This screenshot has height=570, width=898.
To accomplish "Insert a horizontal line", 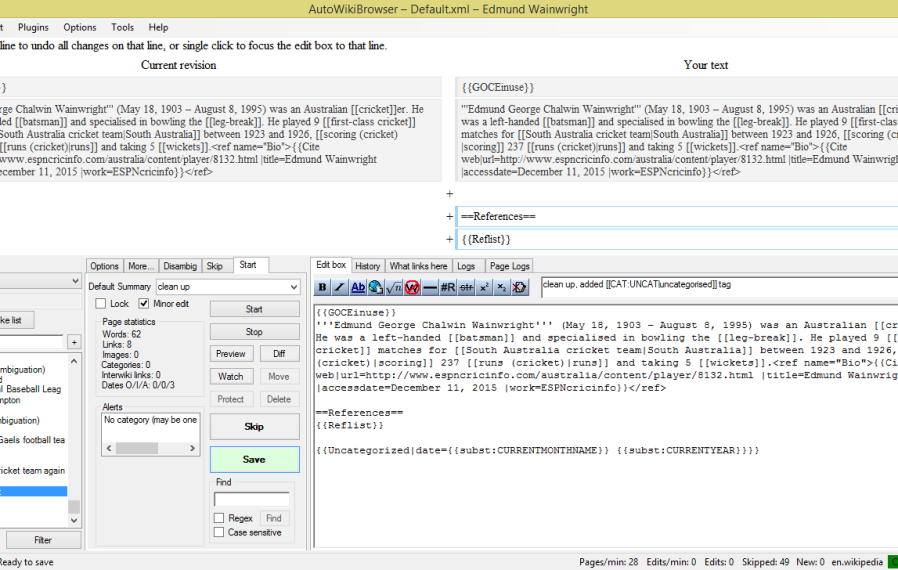I will point(430,287).
